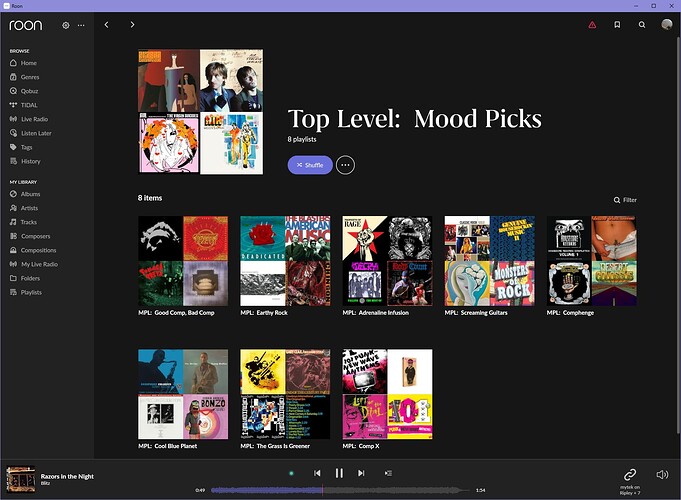Open Listen Later in sidebar
Image resolution: width=681 pixels, height=500 pixels.
(x=36, y=133)
